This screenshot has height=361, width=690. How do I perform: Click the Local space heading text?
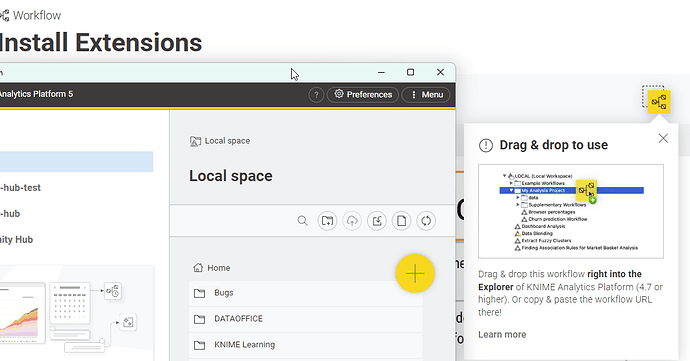[231, 176]
